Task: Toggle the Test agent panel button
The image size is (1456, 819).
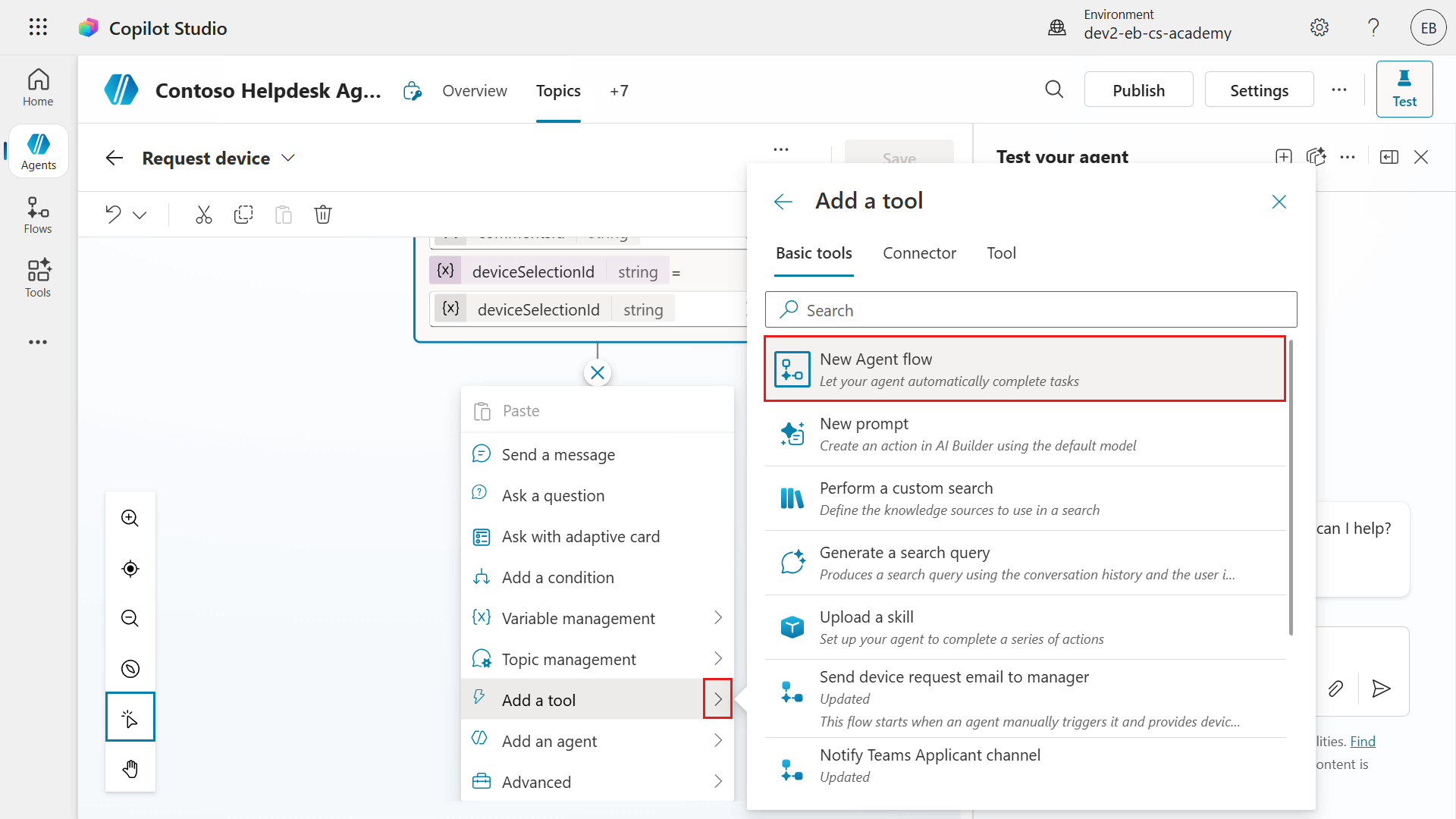Action: [1404, 89]
